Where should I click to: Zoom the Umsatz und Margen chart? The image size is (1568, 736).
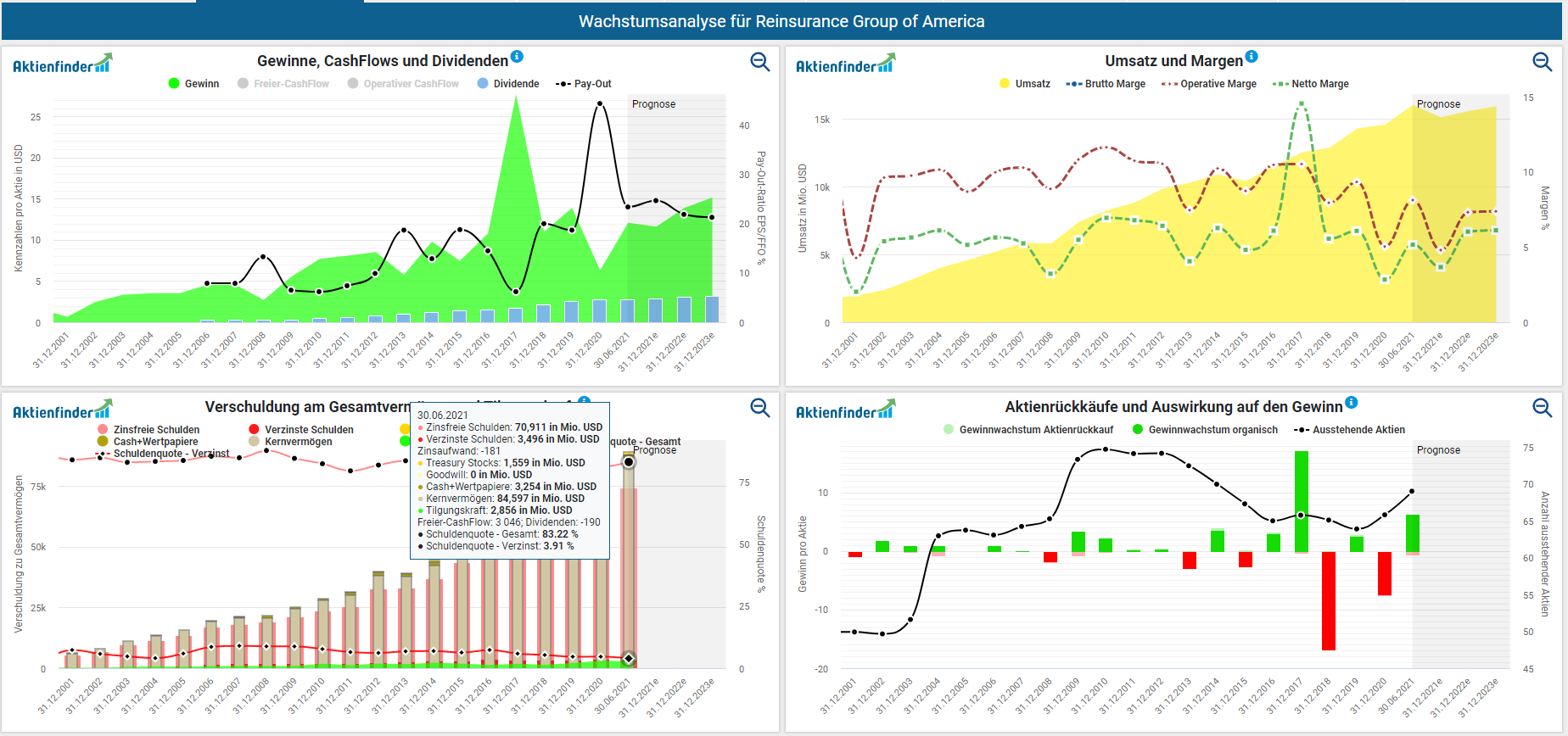click(1542, 62)
